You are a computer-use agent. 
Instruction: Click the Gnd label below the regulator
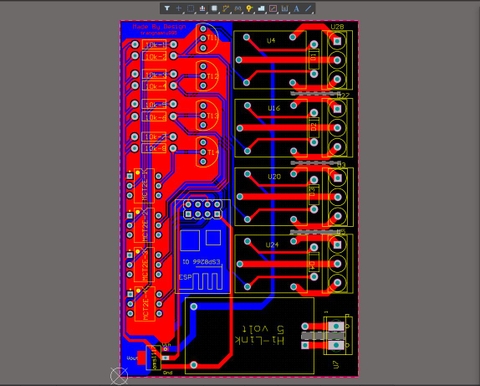tap(168, 372)
